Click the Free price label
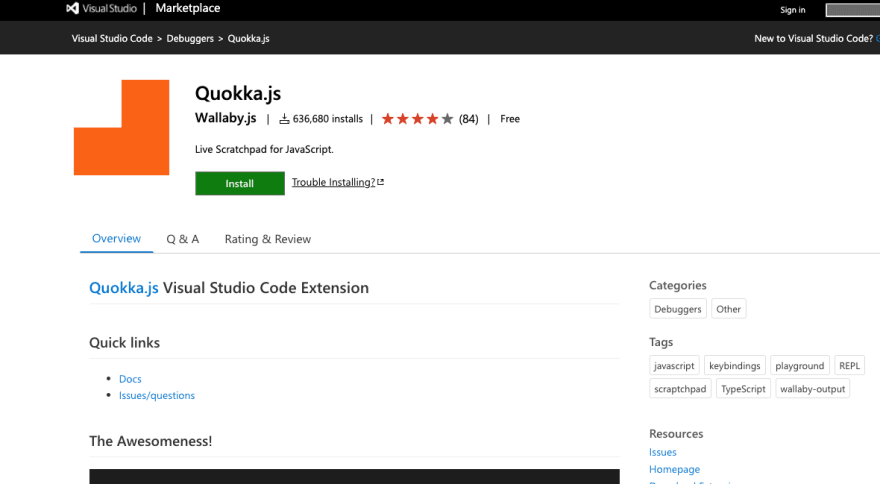The width and height of the screenshot is (880, 484). coord(510,119)
